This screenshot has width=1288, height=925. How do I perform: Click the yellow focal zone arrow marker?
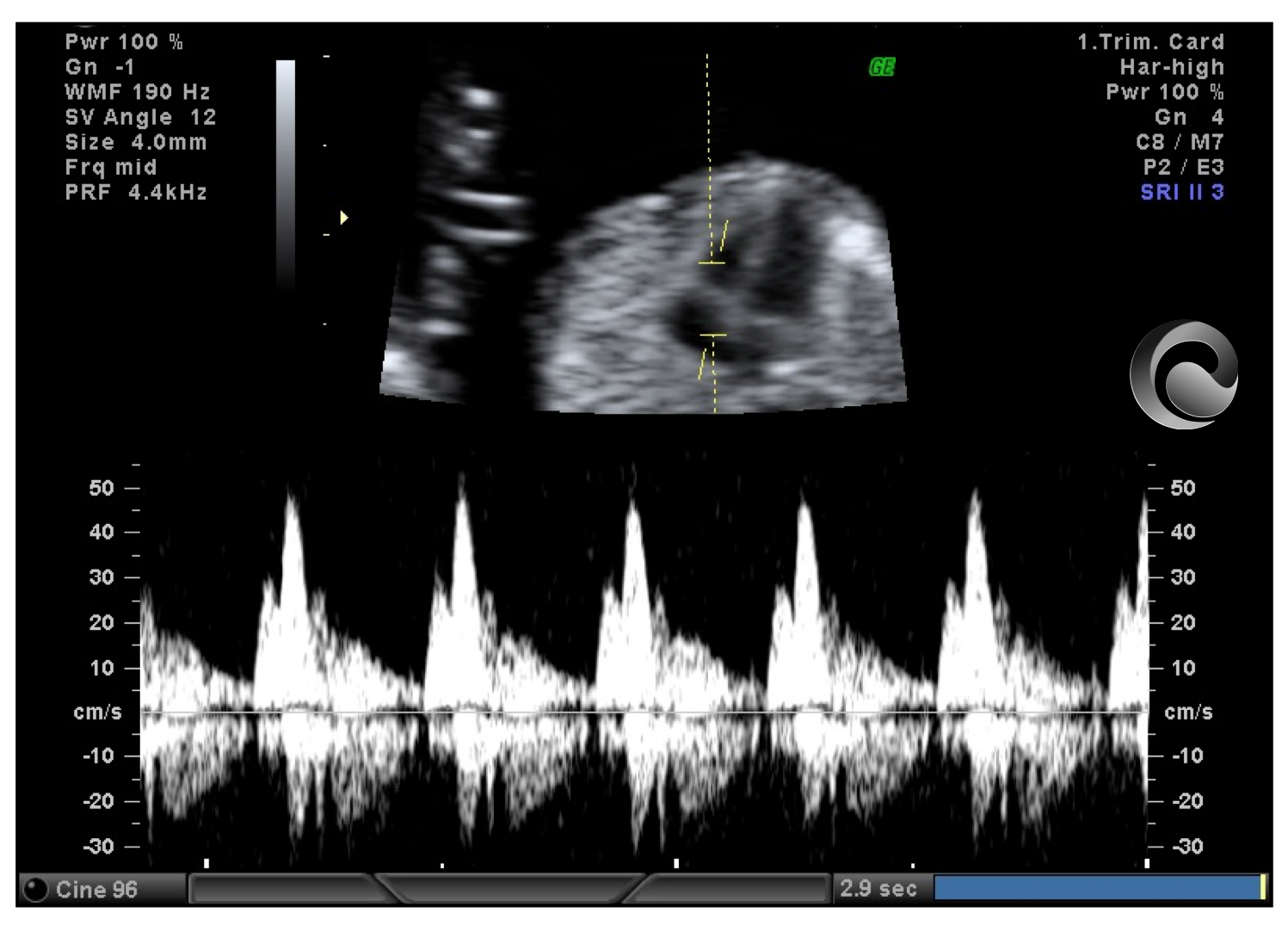pos(344,218)
